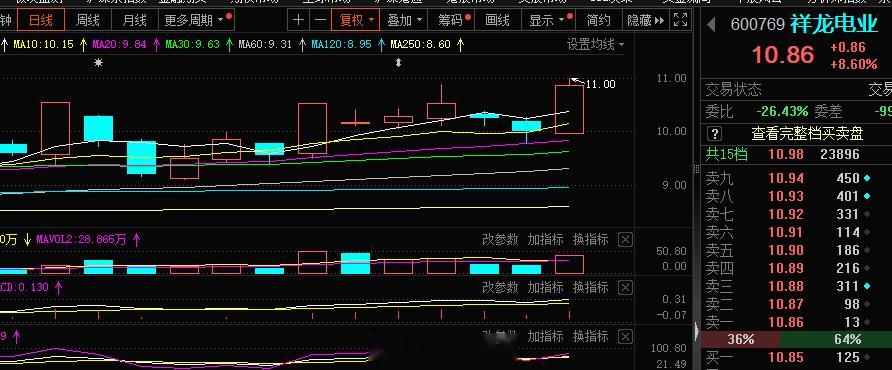
Task: Click the MAVOL2:28.865万 indicator label
Action: click(81, 240)
